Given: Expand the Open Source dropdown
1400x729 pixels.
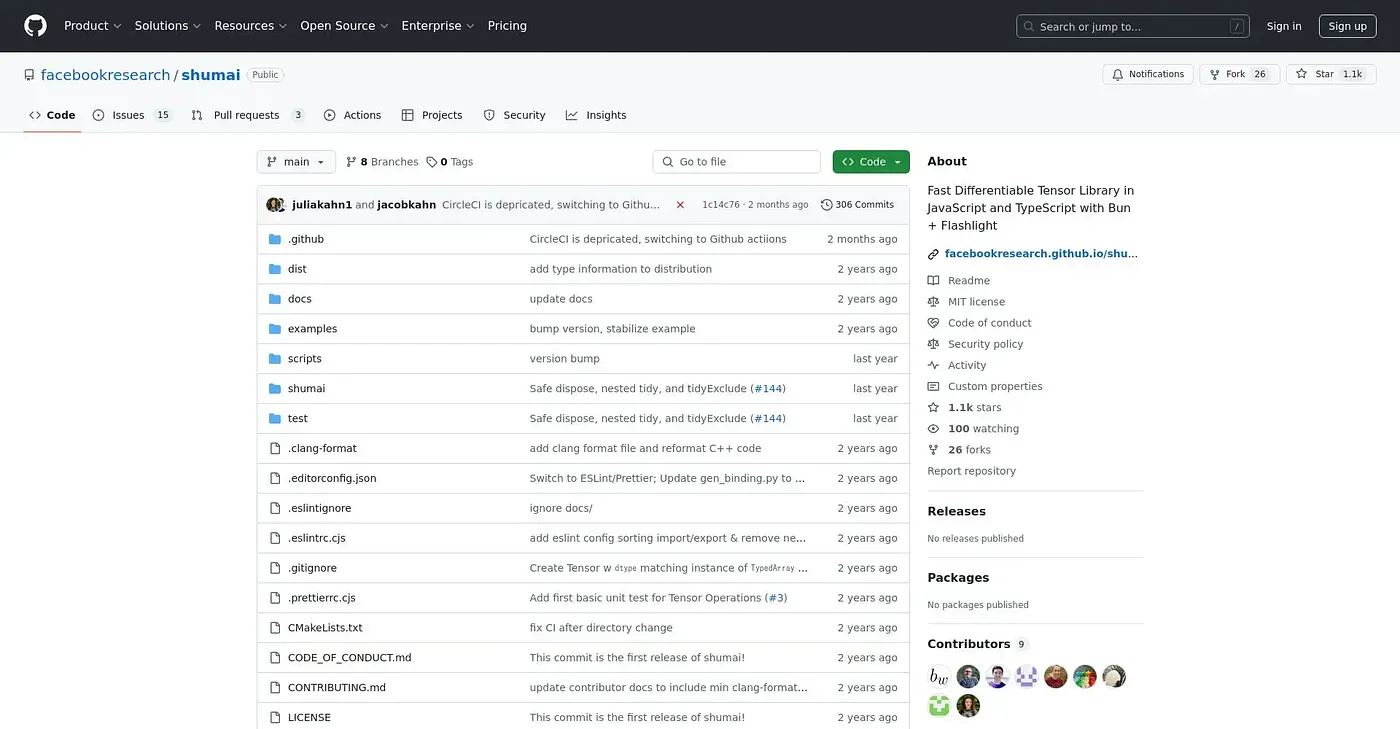Looking at the screenshot, I should pyautogui.click(x=344, y=26).
